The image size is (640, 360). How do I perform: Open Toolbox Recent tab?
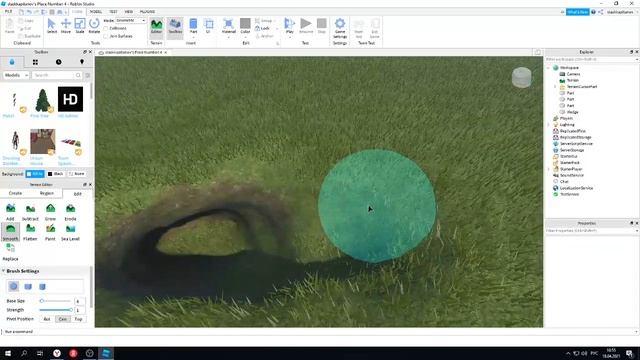click(x=58, y=62)
